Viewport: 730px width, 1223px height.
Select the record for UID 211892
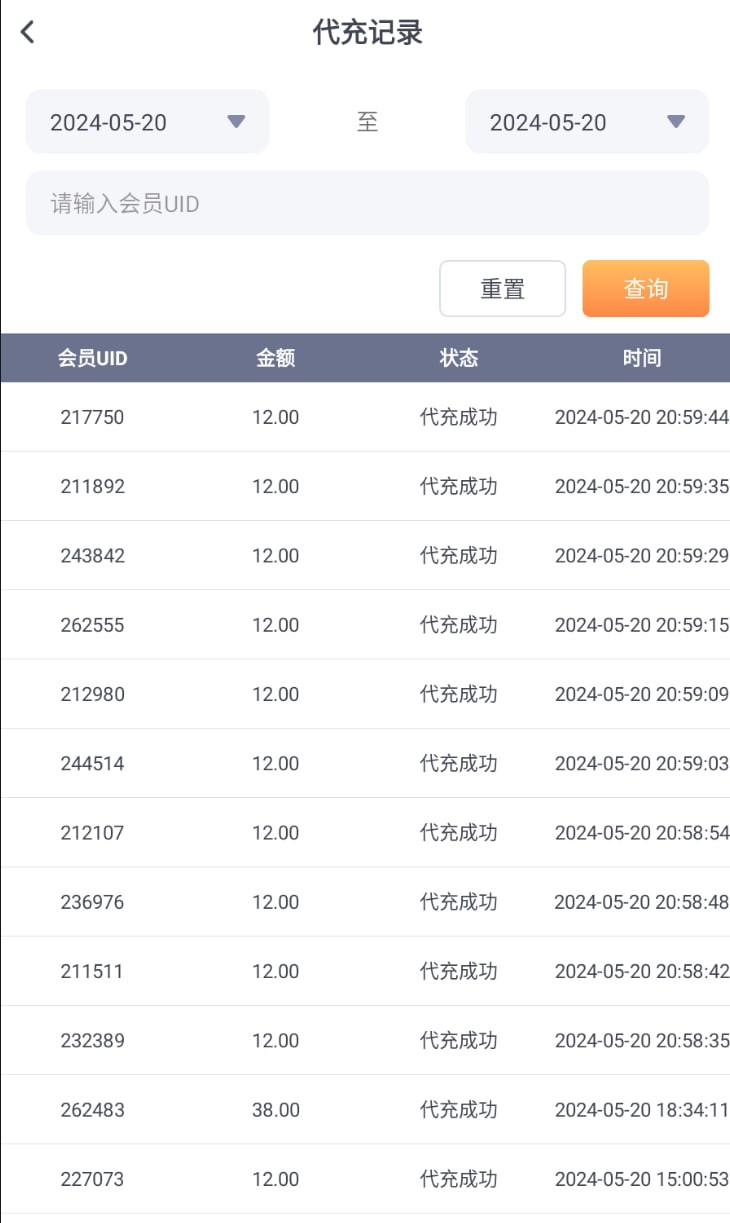(92, 487)
